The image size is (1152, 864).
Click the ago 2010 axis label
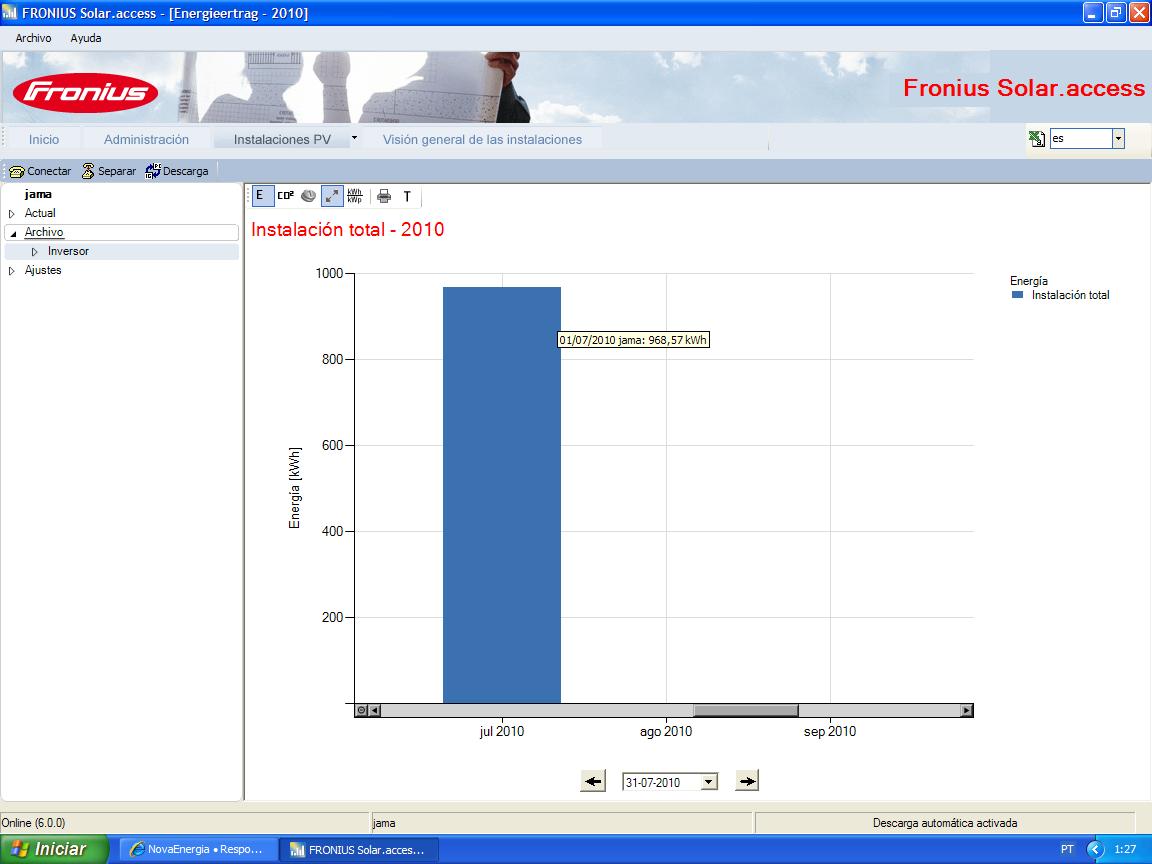[666, 731]
